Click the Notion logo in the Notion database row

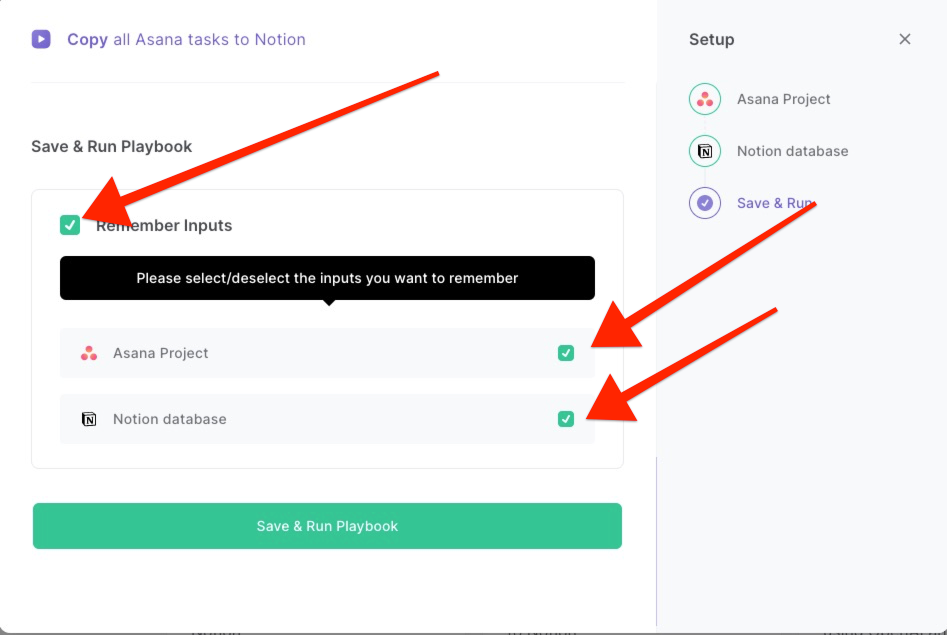click(89, 419)
